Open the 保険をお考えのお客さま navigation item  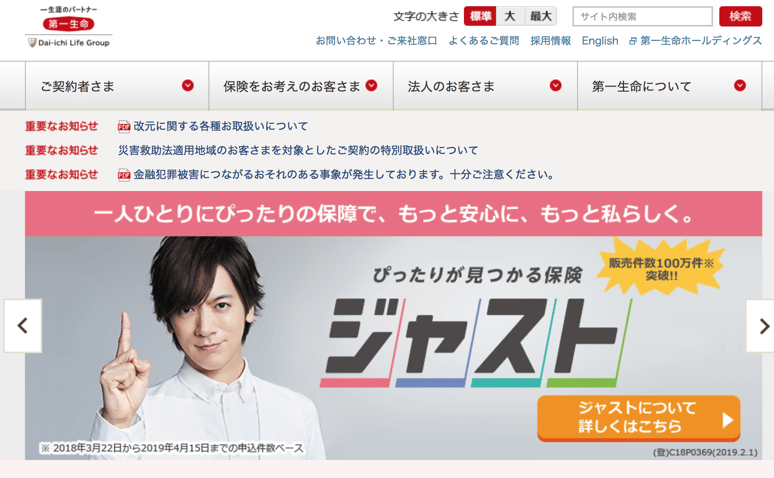(301, 86)
